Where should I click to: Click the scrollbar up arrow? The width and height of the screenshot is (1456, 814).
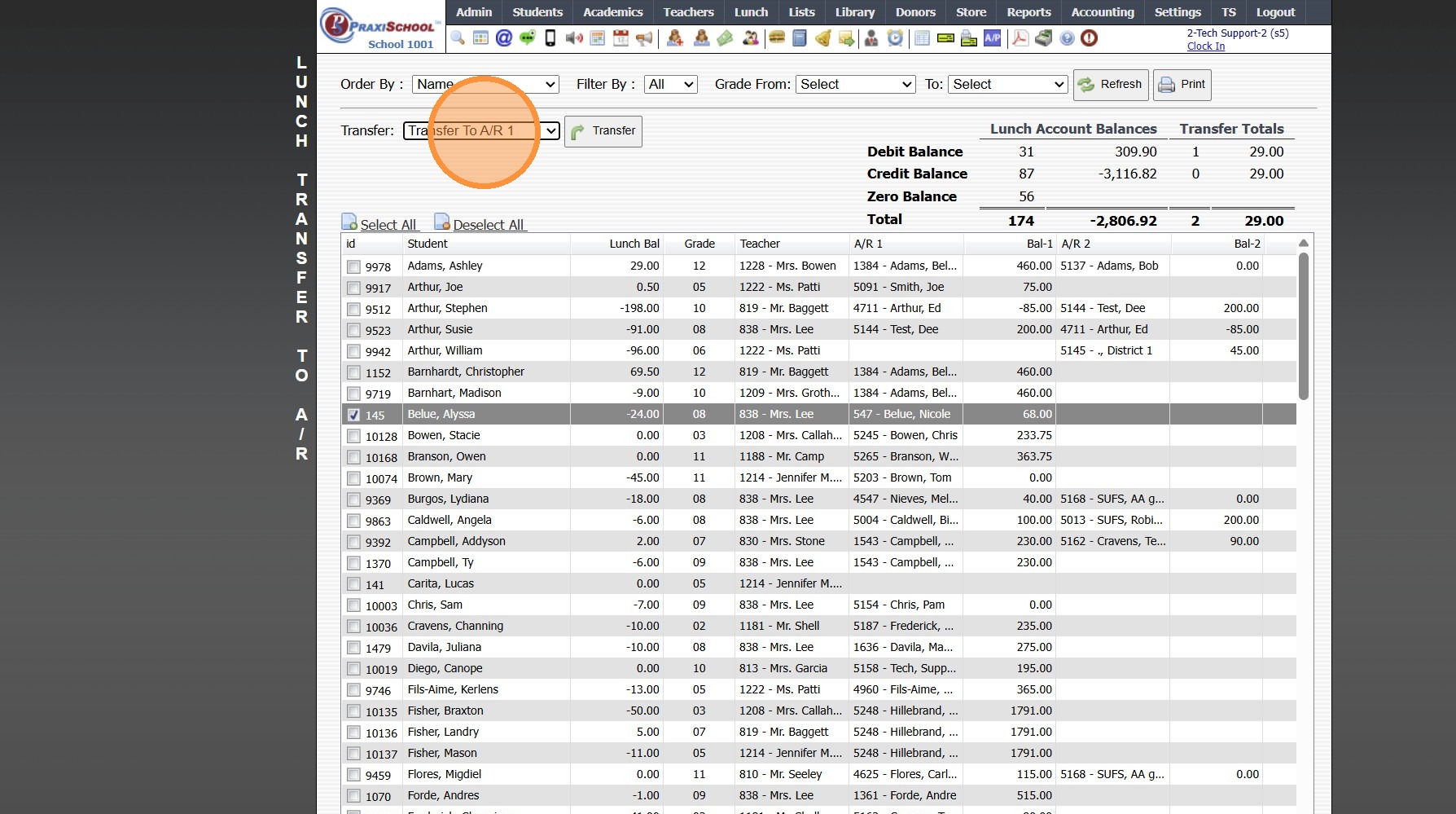tap(1303, 243)
